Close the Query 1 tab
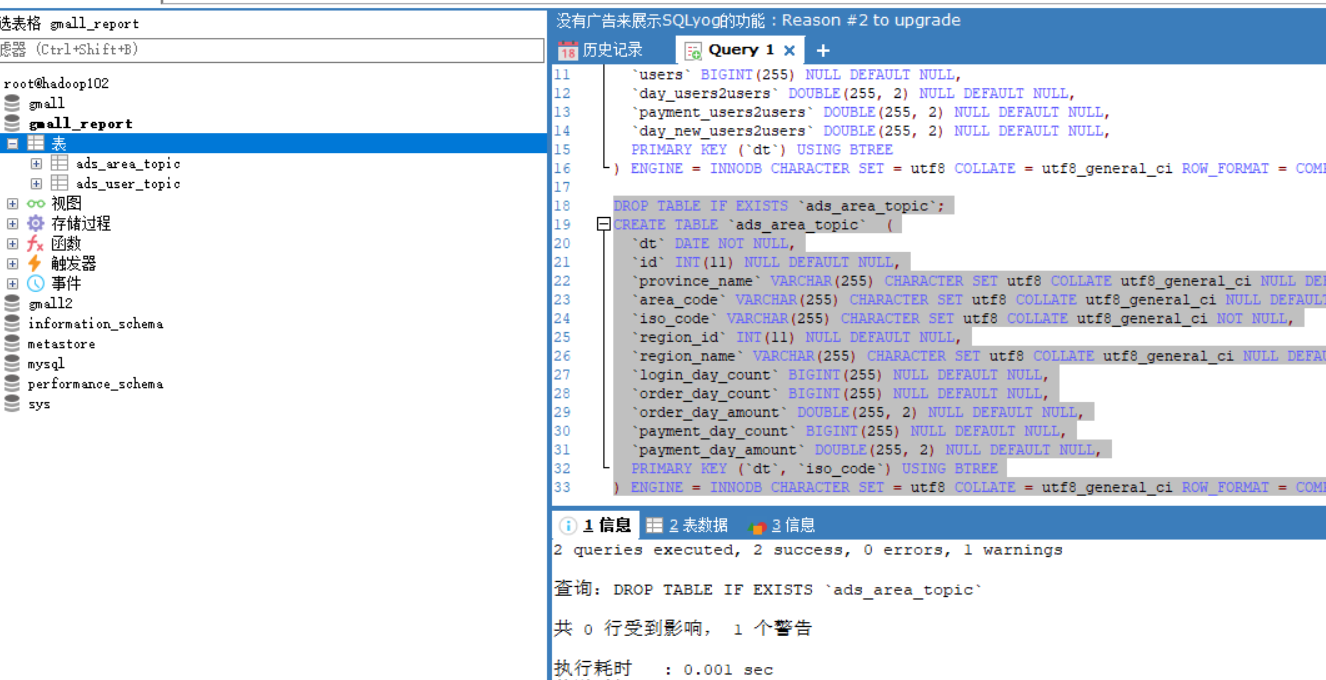Image resolution: width=1326 pixels, height=680 pixels. (789, 50)
